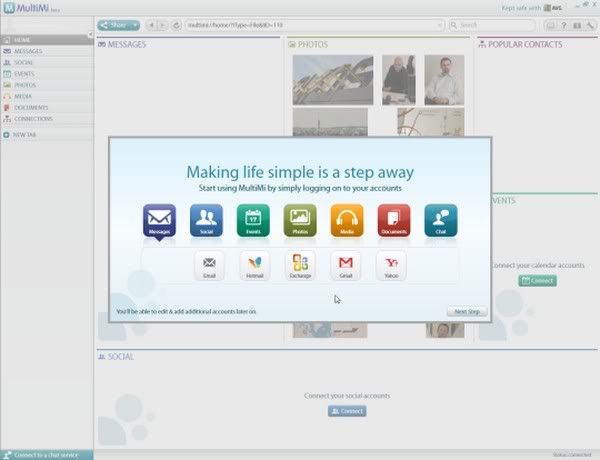Select the Messages category icon
Viewport: 600px width, 460px height.
click(159, 220)
